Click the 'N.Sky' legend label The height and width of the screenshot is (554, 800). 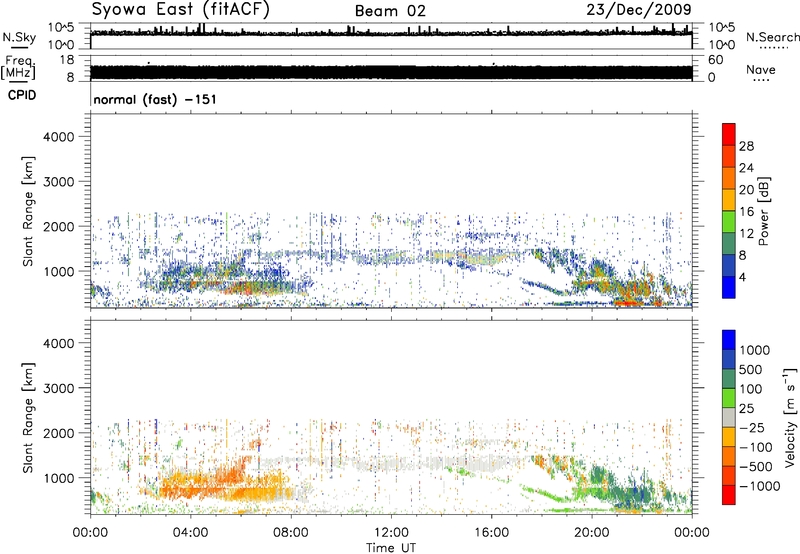click(x=19, y=37)
